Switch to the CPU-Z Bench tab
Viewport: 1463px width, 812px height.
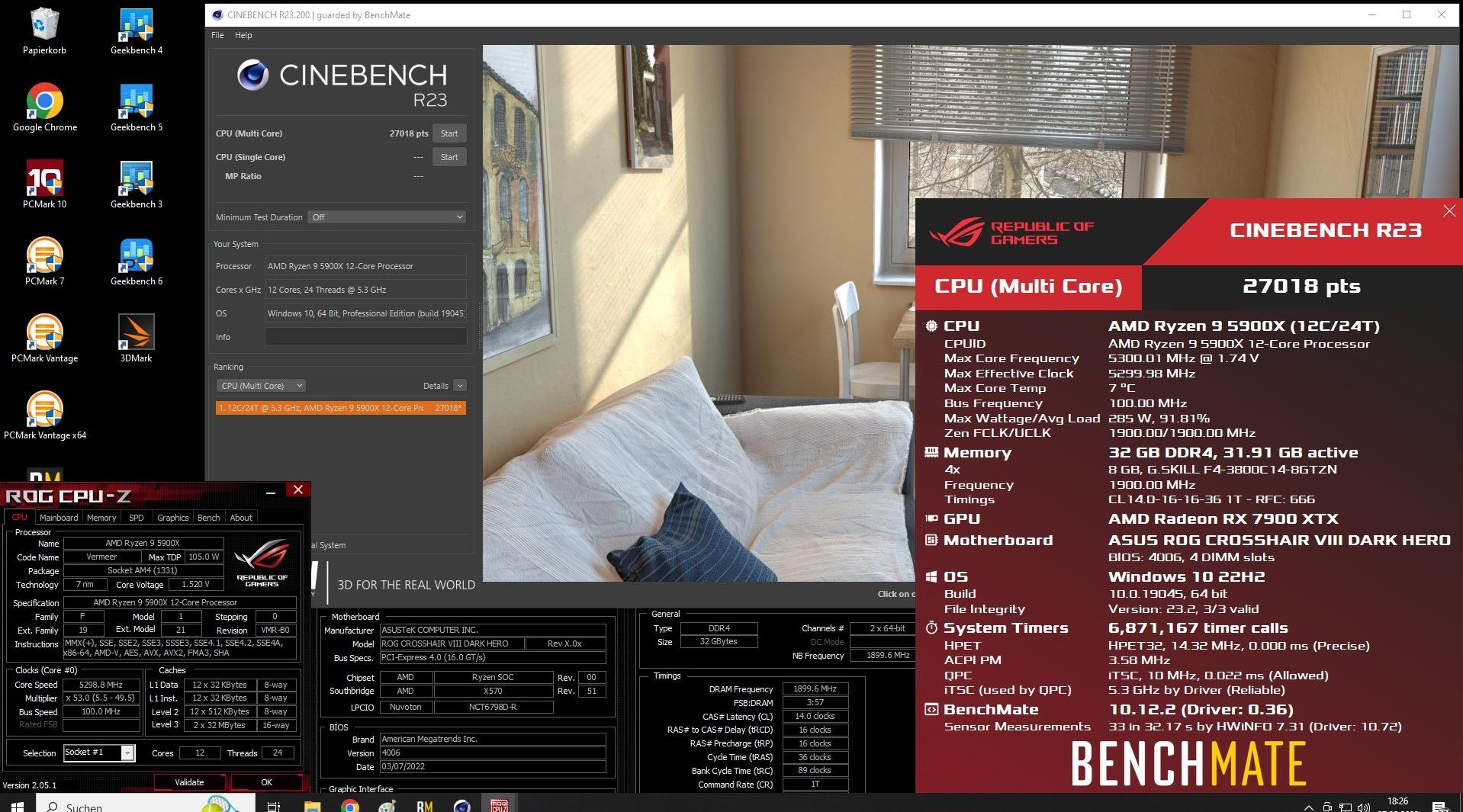[209, 518]
